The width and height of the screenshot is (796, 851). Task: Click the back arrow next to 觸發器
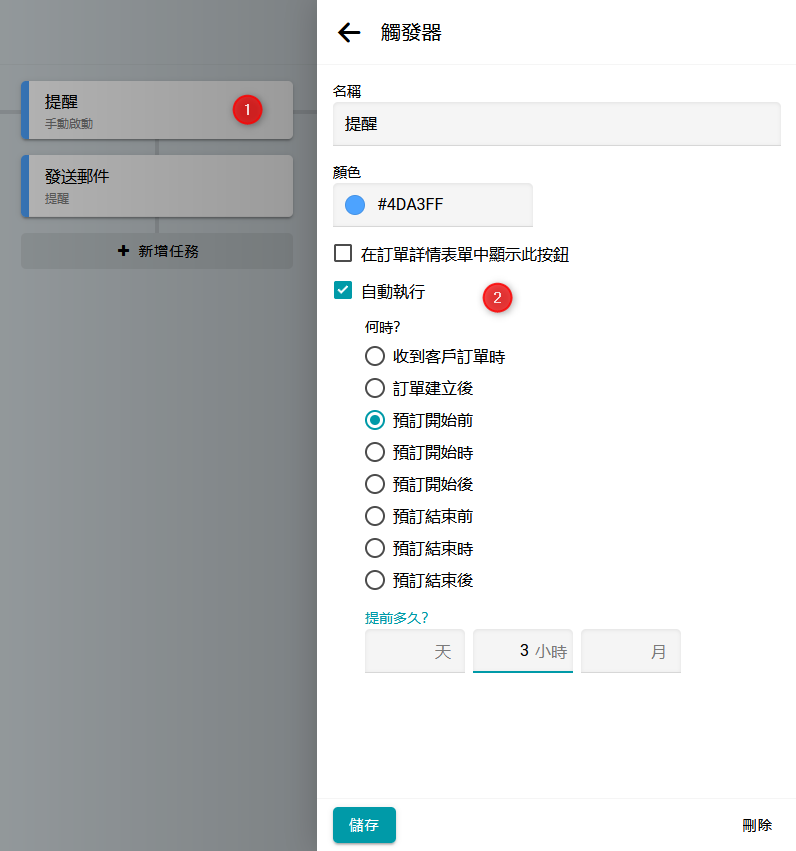(x=349, y=33)
